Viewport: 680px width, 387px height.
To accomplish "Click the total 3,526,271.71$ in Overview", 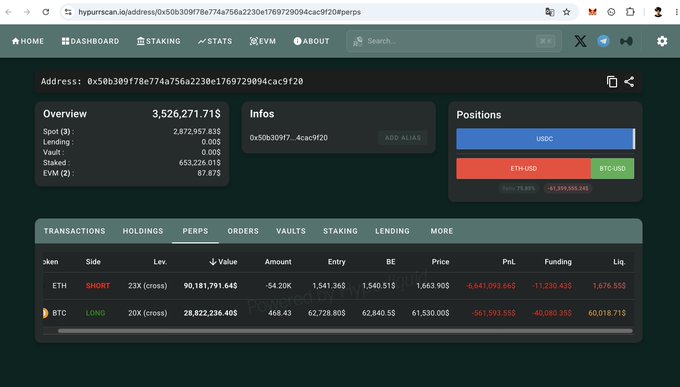I will click(x=186, y=114).
